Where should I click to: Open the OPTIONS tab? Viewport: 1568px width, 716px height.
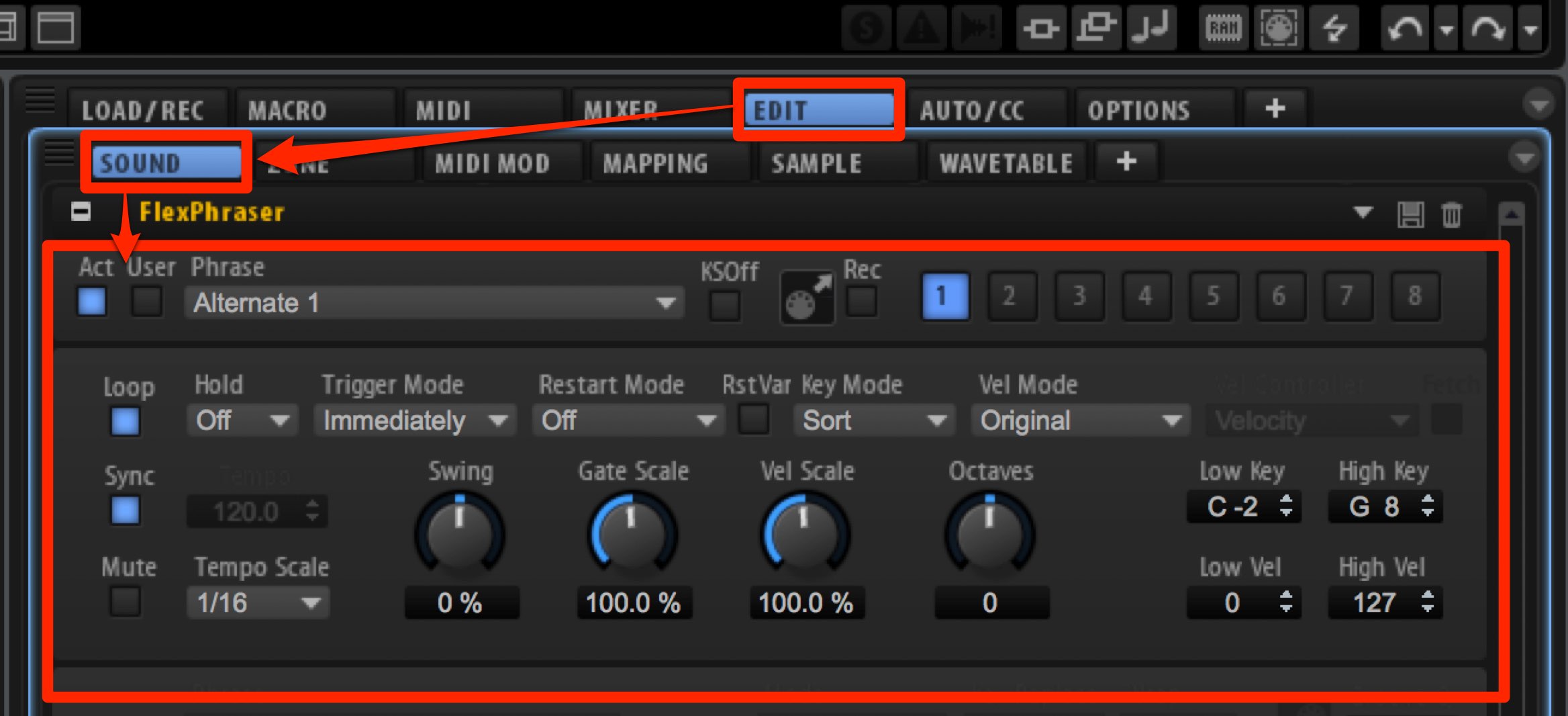[1154, 110]
